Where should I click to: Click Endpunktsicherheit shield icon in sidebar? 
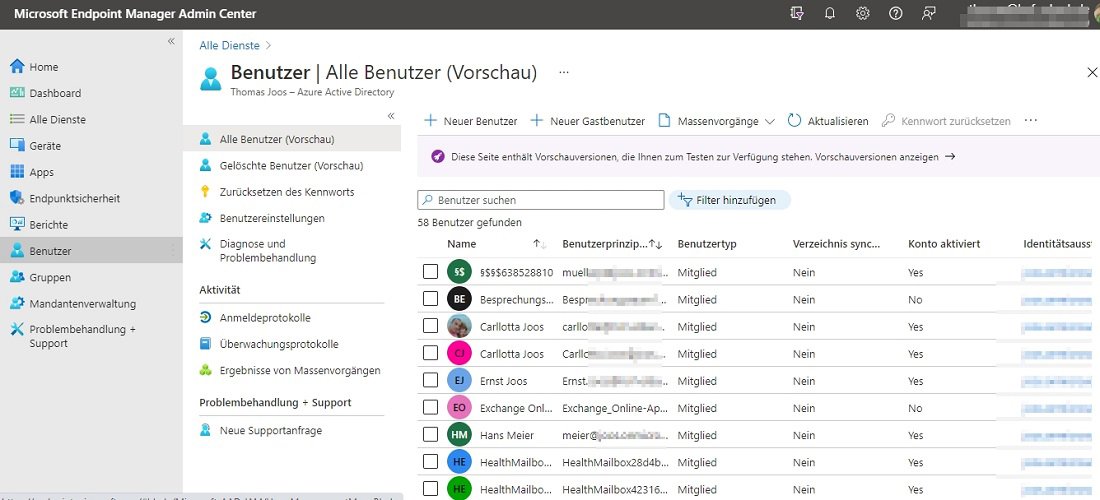[17, 198]
